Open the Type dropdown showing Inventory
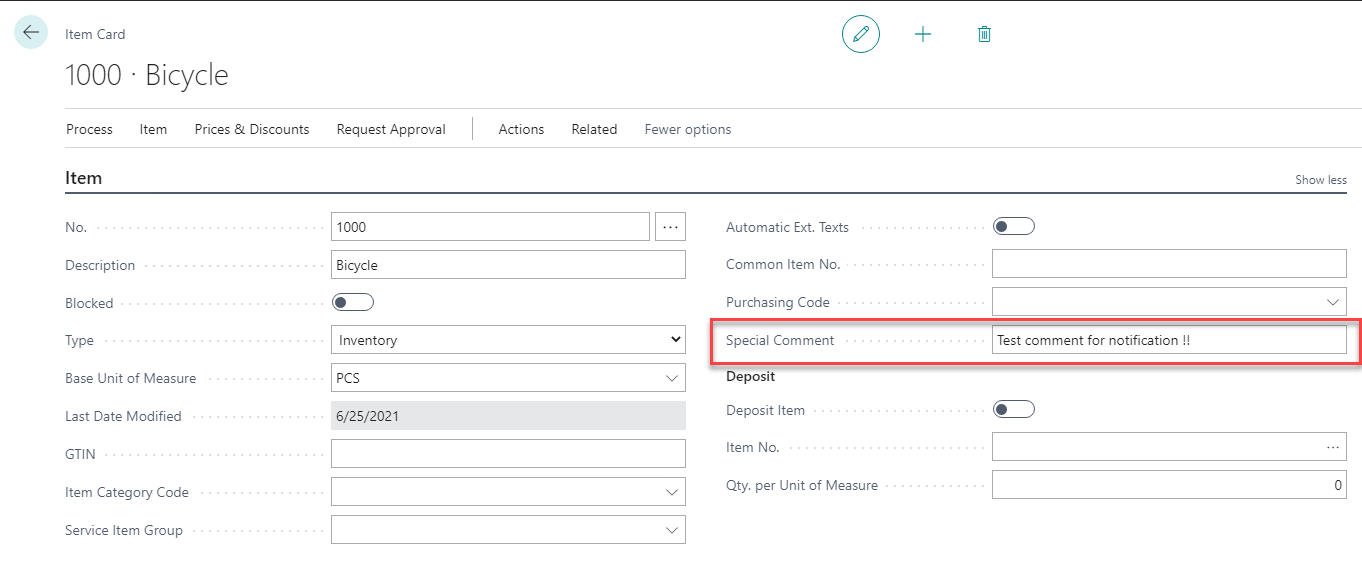This screenshot has width=1362, height=563. coord(508,340)
